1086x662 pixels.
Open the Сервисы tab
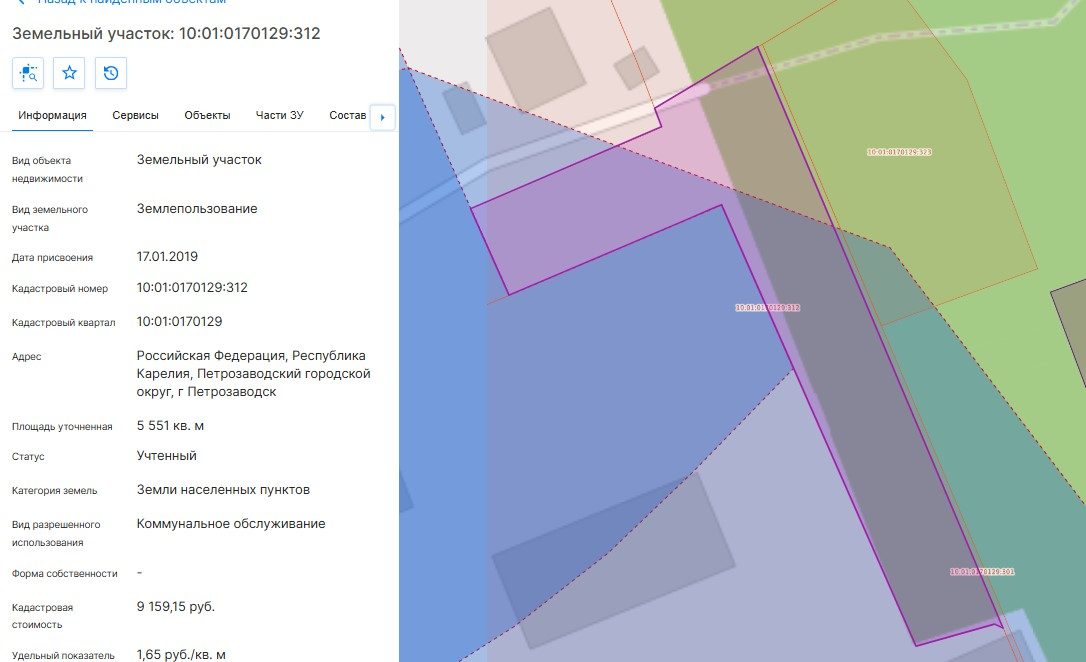[136, 116]
